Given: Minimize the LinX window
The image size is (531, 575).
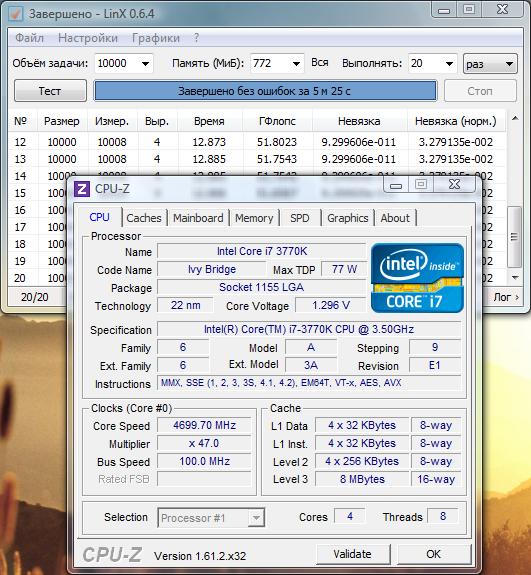Looking at the screenshot, I should click(444, 10).
